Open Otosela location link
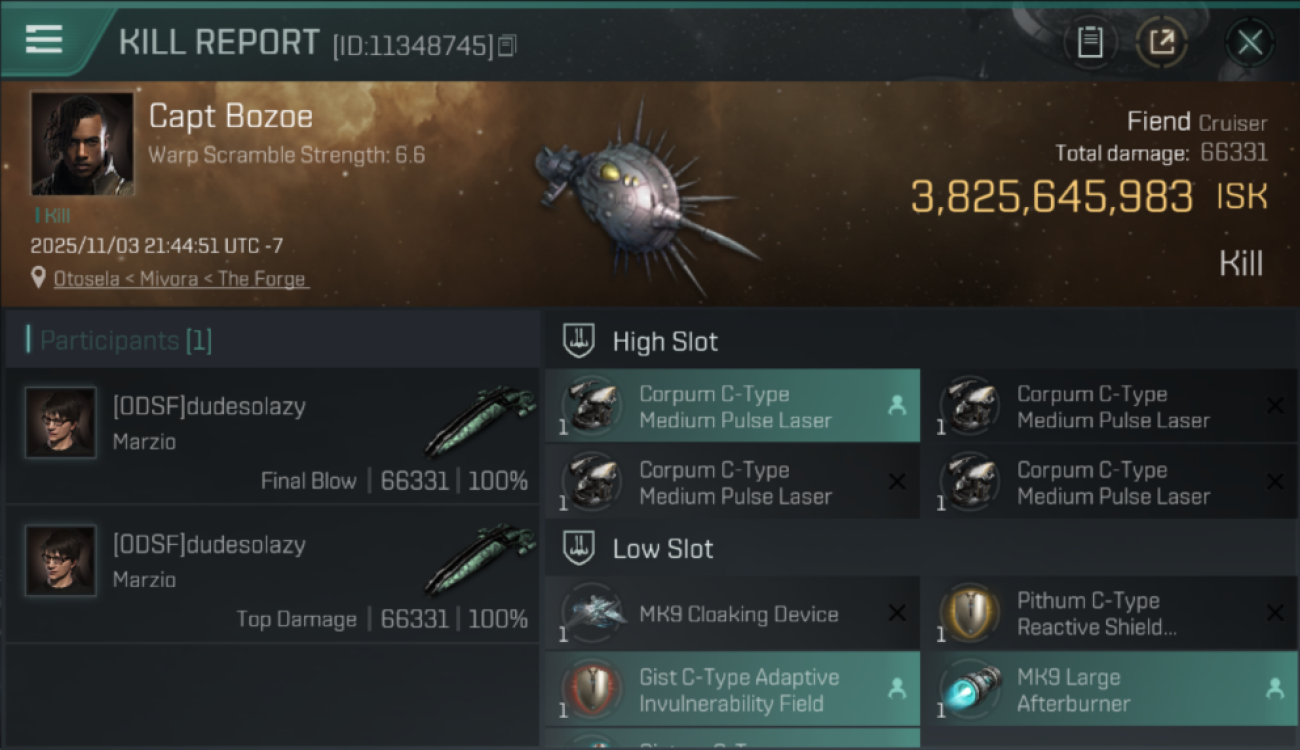Viewport: 1300px width, 750px height. click(180, 279)
